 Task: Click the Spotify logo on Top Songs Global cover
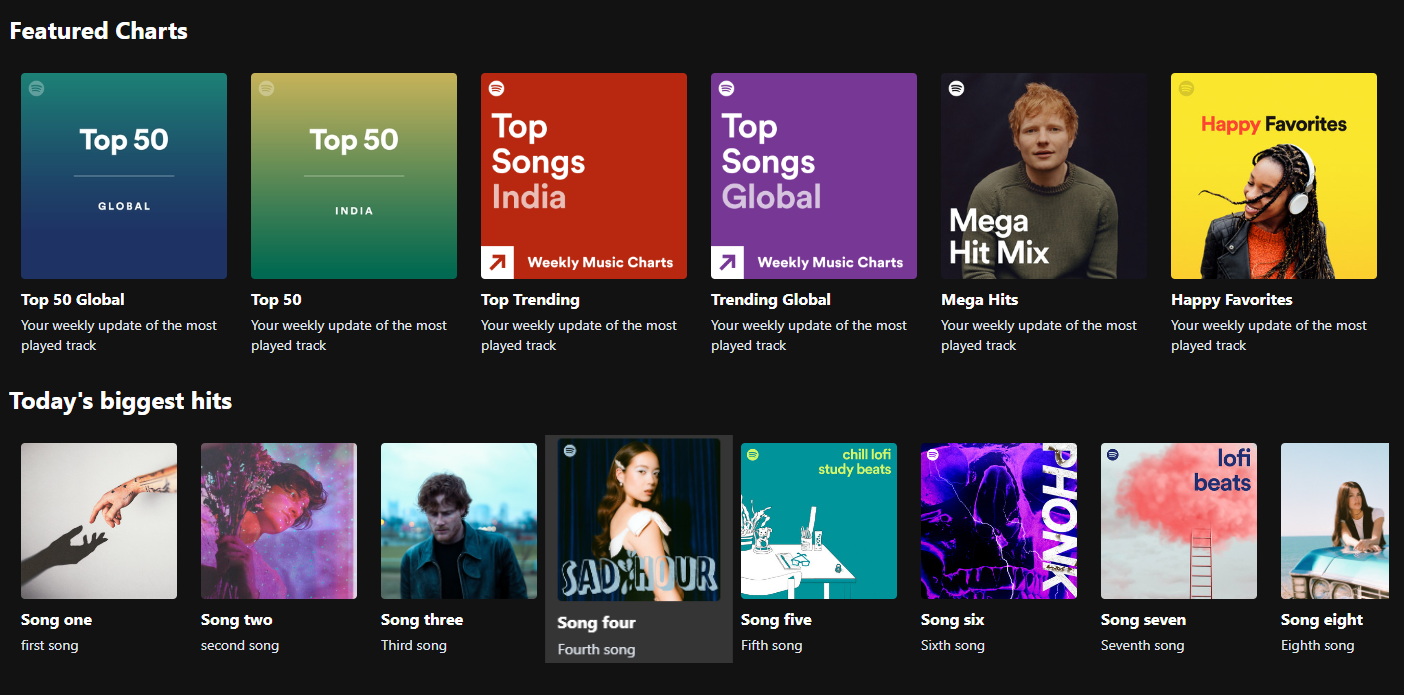726,89
